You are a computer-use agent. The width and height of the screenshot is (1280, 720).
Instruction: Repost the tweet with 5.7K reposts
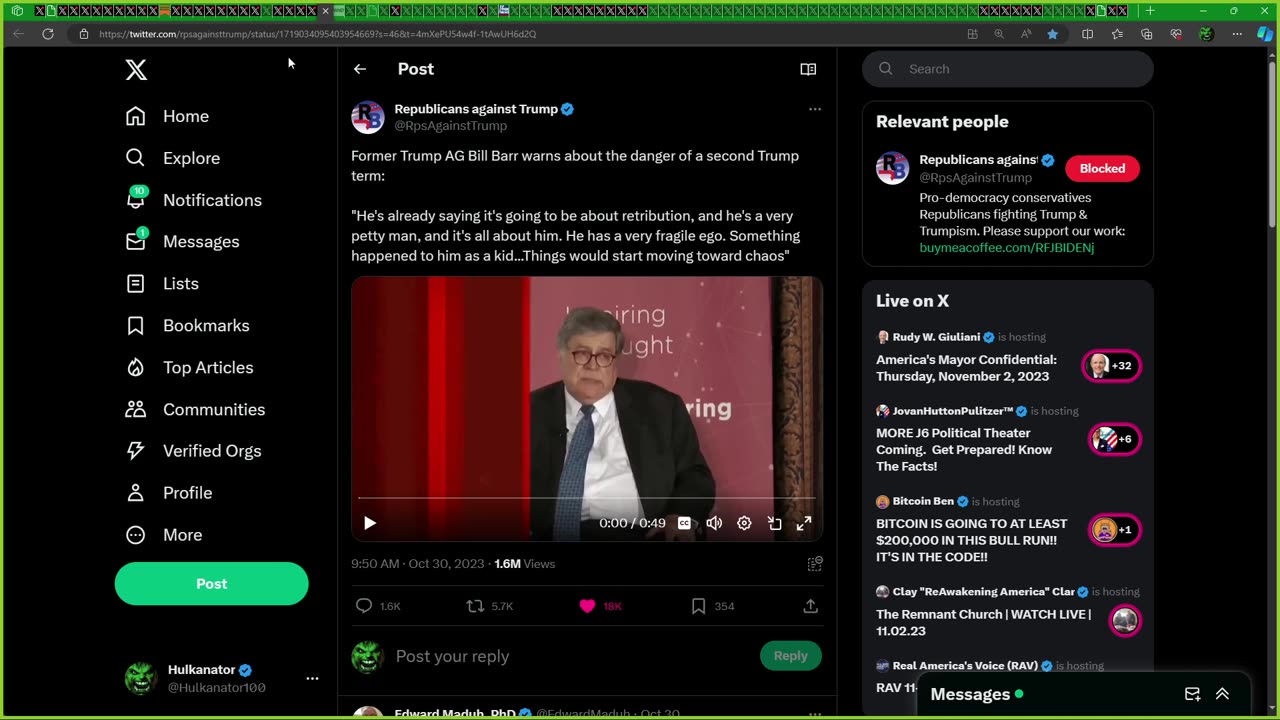click(x=476, y=606)
